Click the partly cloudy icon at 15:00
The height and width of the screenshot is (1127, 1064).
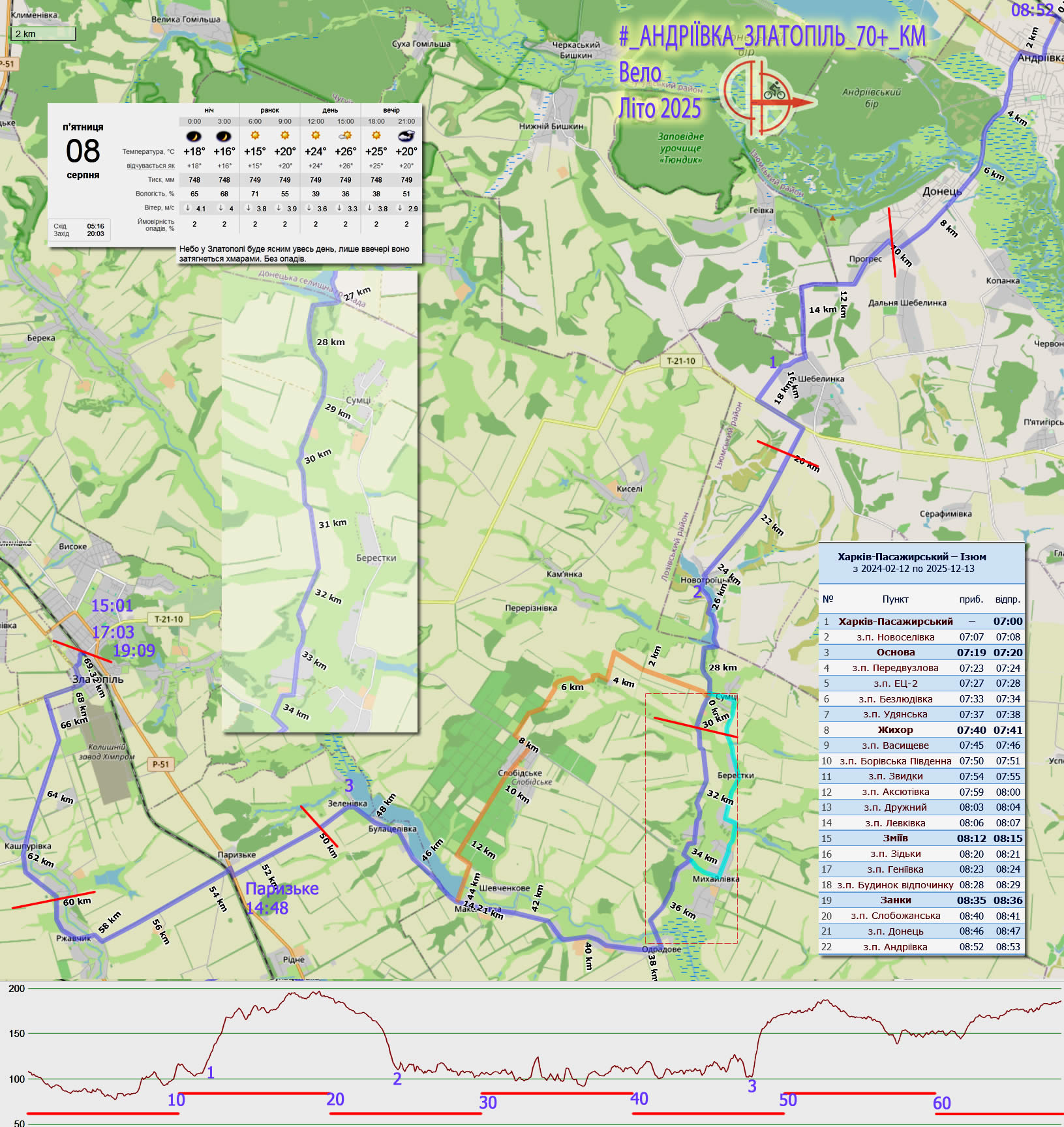[x=346, y=136]
